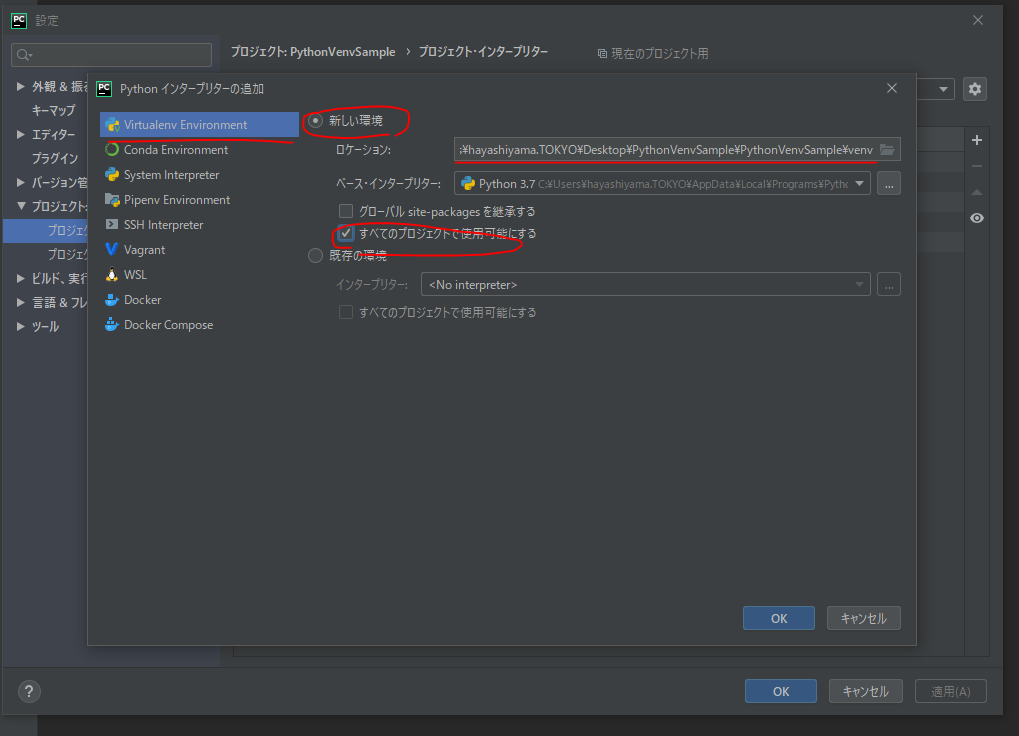This screenshot has width=1019, height=736.
Task: Close the settings window
Action: 978,20
